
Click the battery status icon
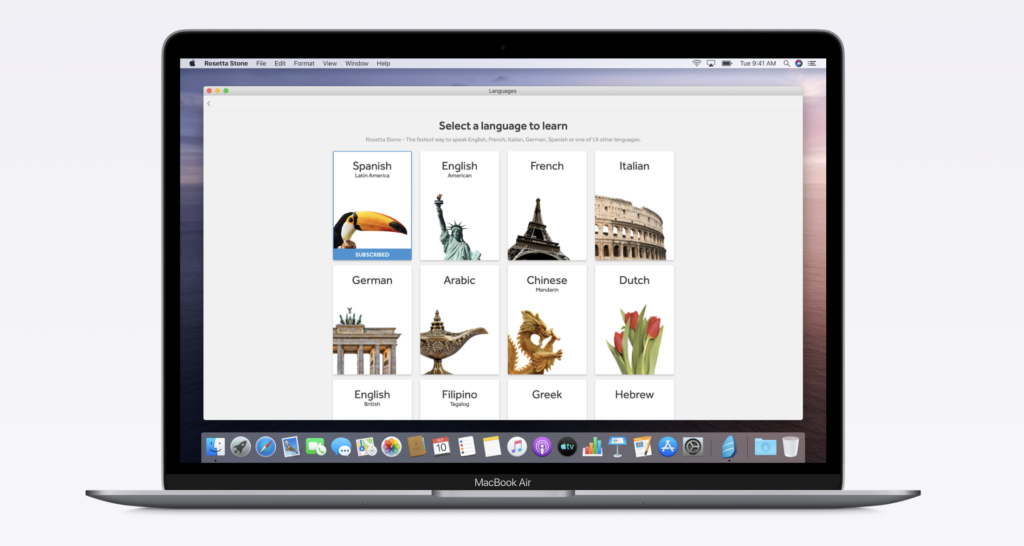pos(727,63)
